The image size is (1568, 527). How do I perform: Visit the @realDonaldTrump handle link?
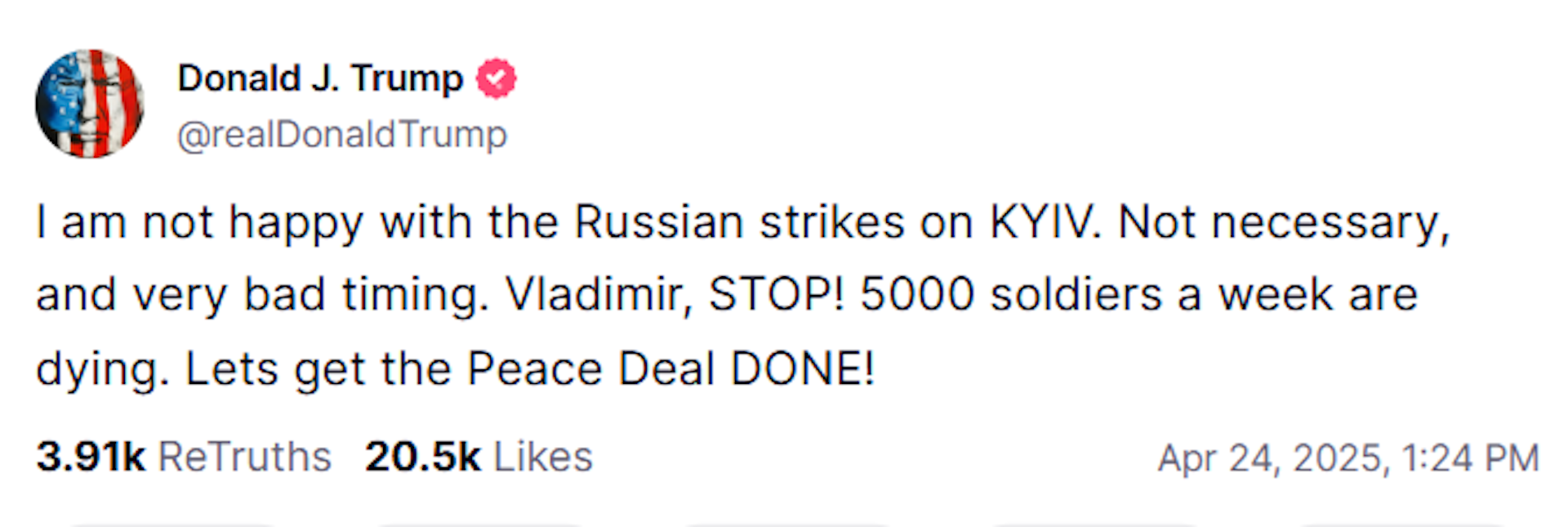(342, 134)
